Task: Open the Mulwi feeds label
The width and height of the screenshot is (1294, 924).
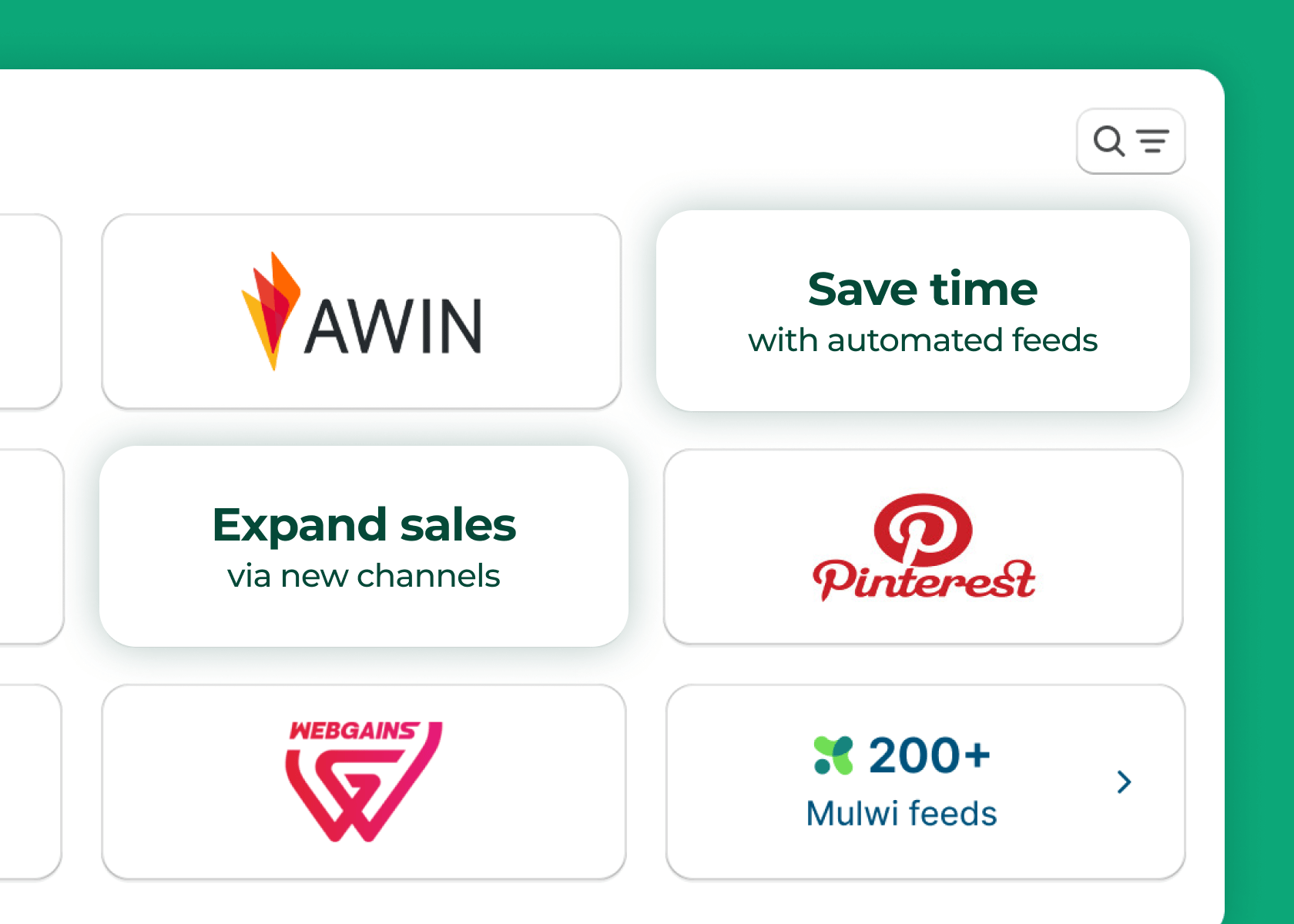Action: pyautogui.click(x=901, y=814)
